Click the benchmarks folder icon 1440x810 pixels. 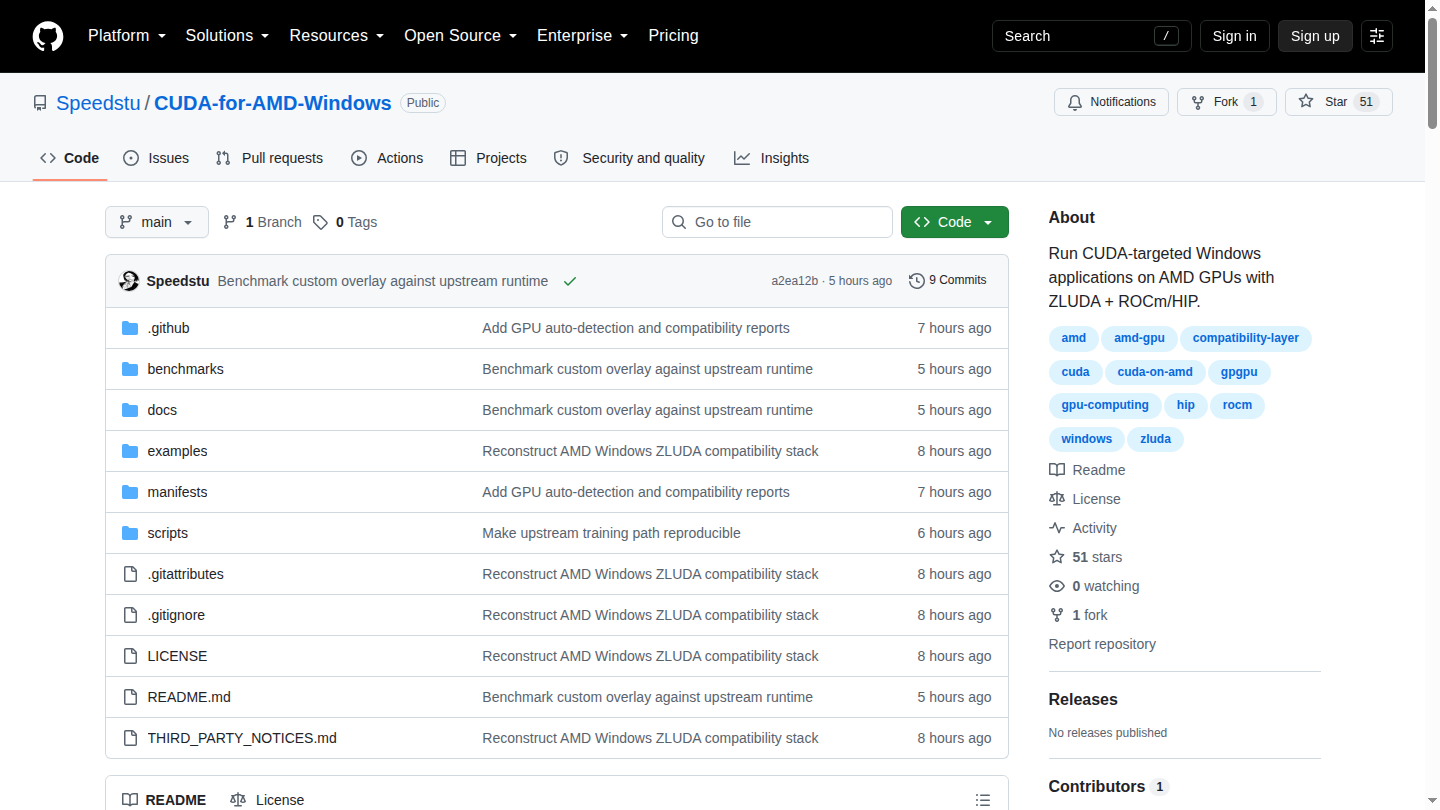point(130,369)
